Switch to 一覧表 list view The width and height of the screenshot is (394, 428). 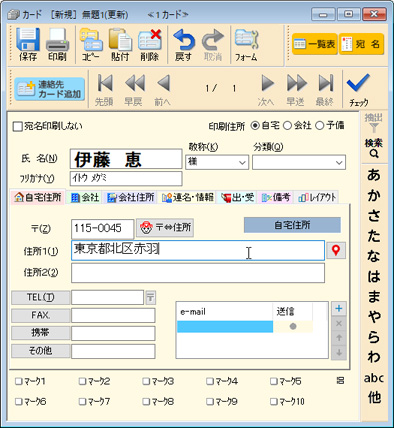[315, 44]
